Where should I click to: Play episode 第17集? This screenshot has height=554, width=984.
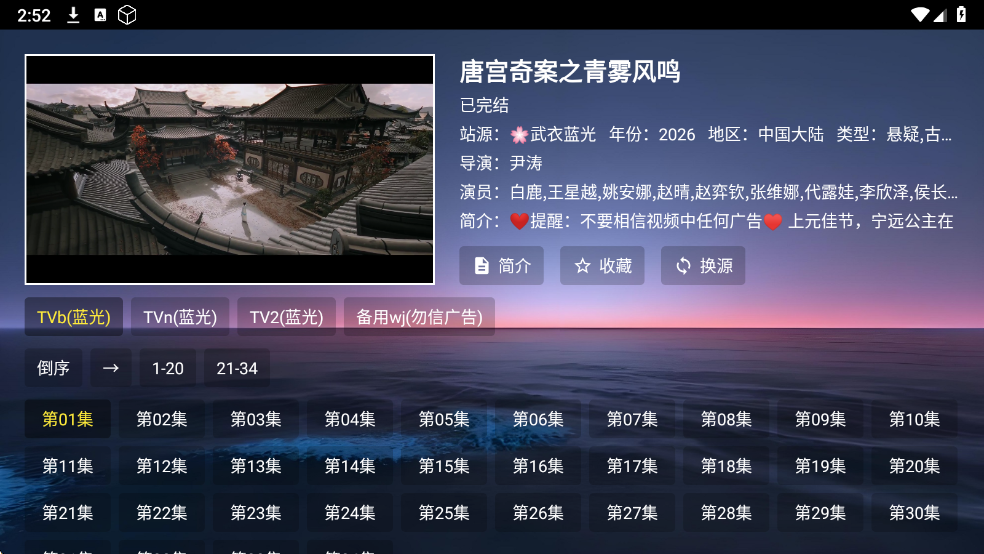pyautogui.click(x=633, y=466)
